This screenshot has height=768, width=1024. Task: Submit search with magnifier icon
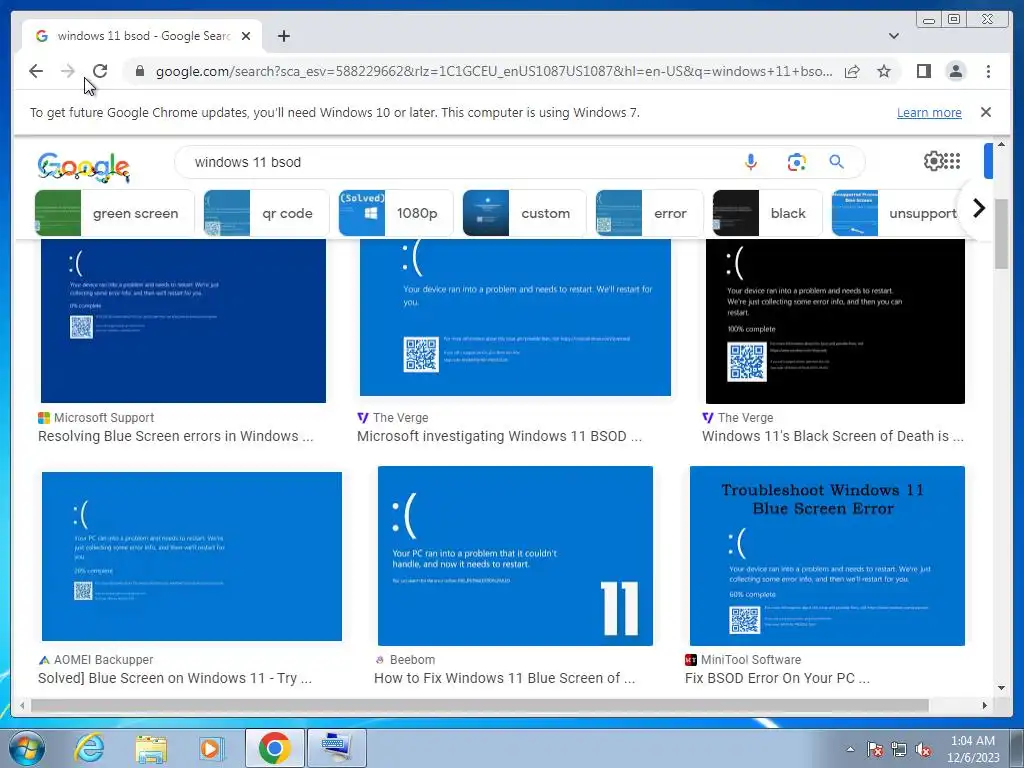pos(837,162)
